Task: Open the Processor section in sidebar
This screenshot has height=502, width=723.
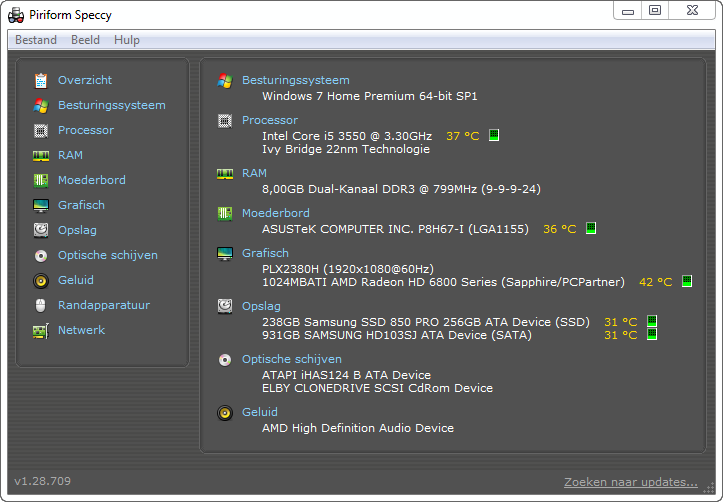Action: coord(86,130)
